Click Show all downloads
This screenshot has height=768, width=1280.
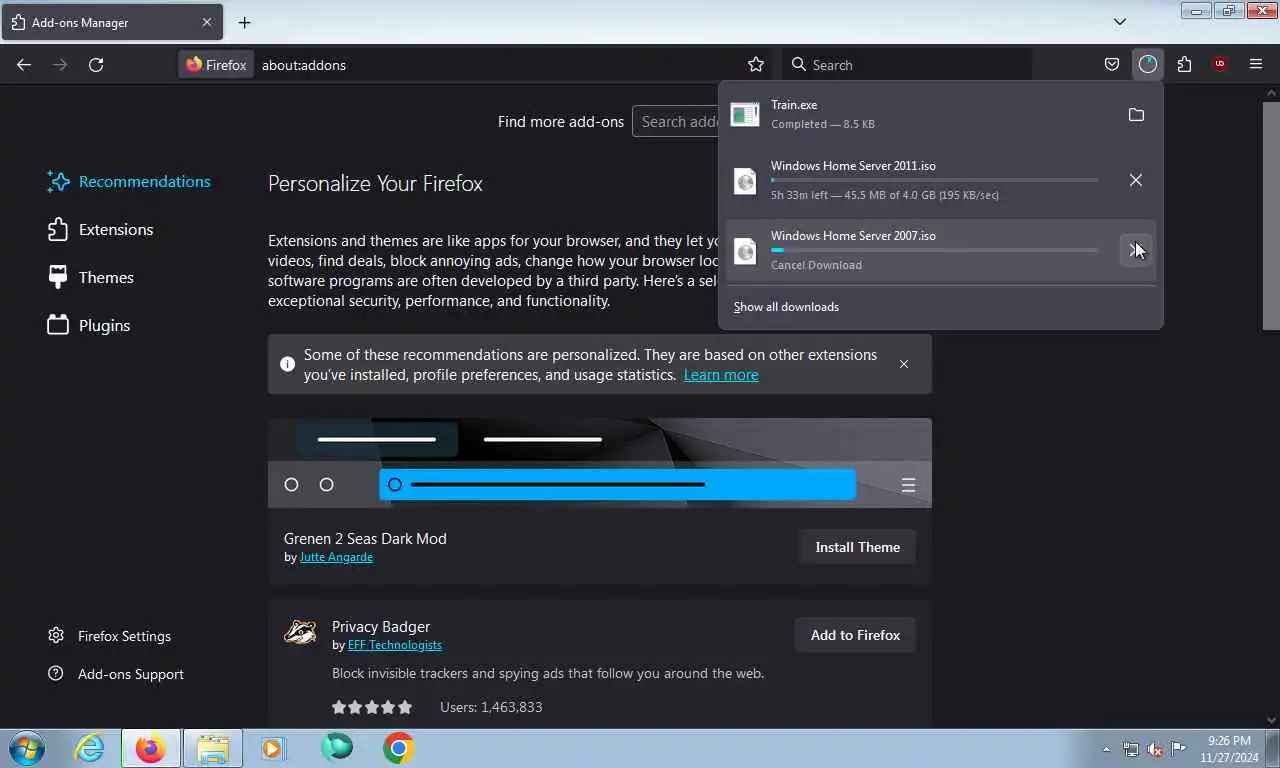point(786,307)
